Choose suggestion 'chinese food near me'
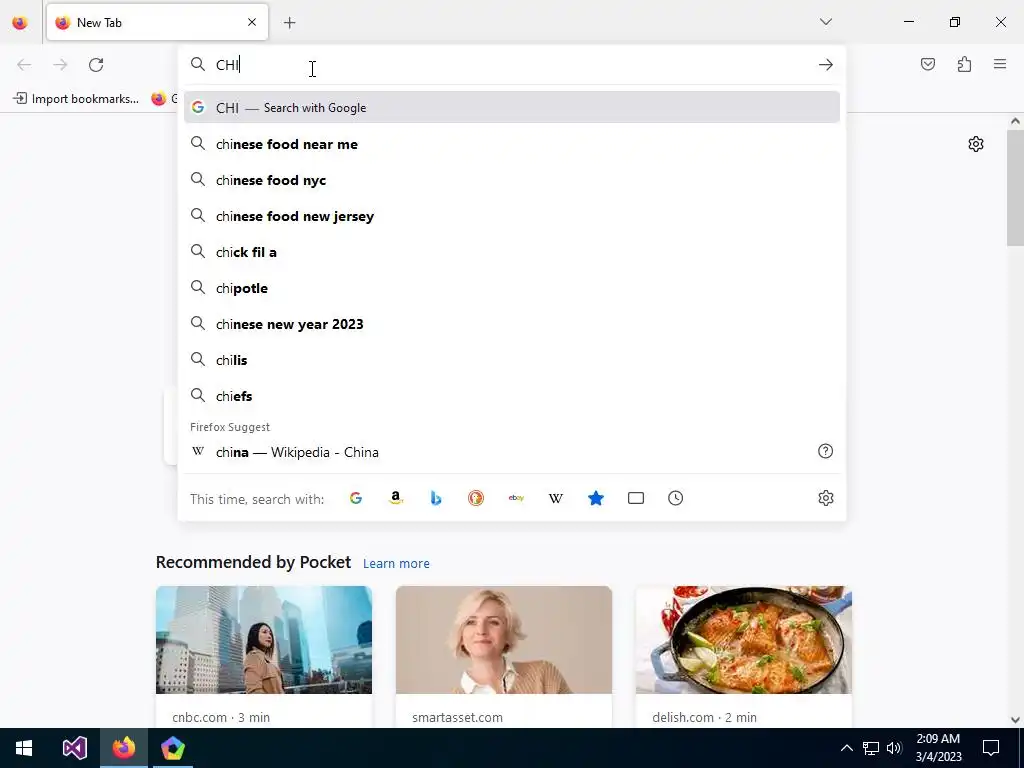The height and width of the screenshot is (768, 1024). (x=511, y=144)
